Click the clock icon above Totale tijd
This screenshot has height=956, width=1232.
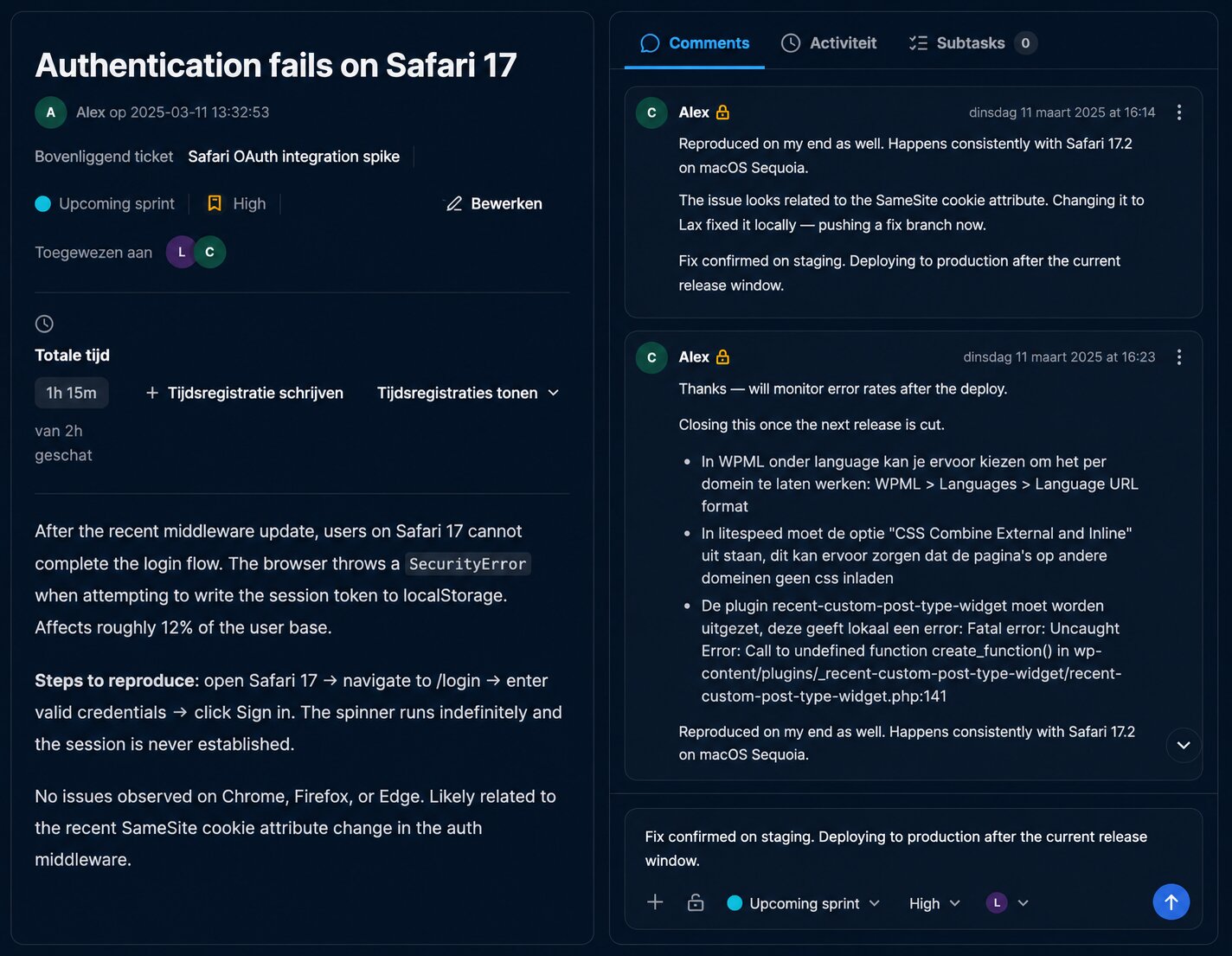pos(44,324)
